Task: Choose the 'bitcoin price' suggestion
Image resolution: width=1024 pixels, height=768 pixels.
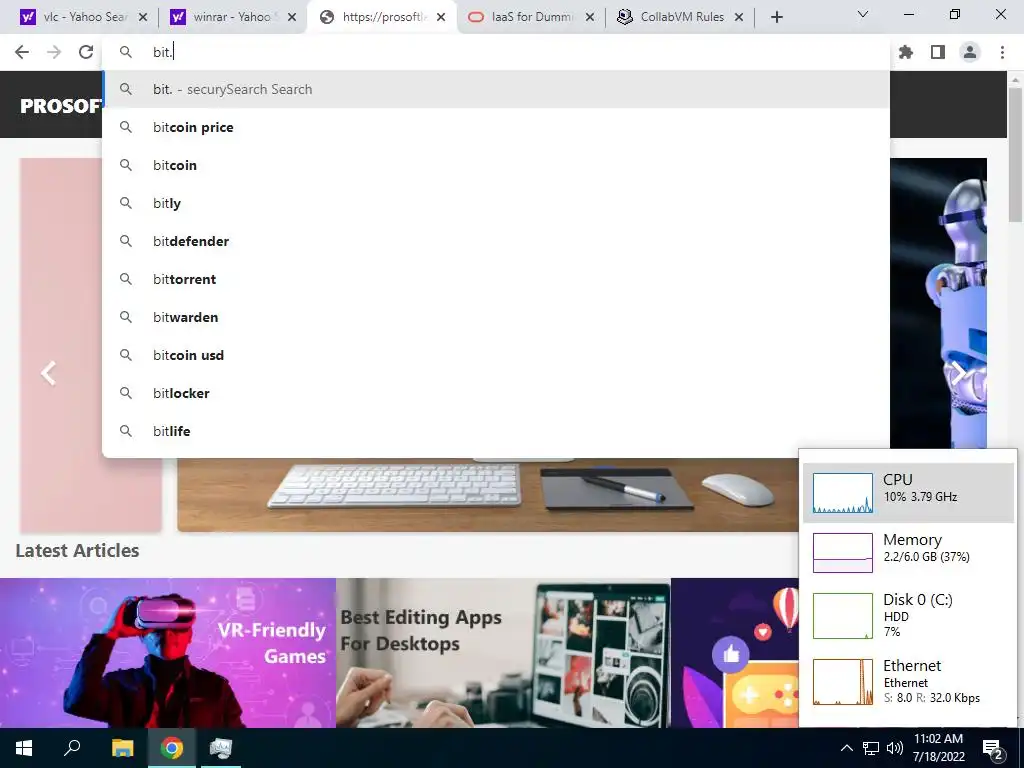Action: click(x=496, y=127)
